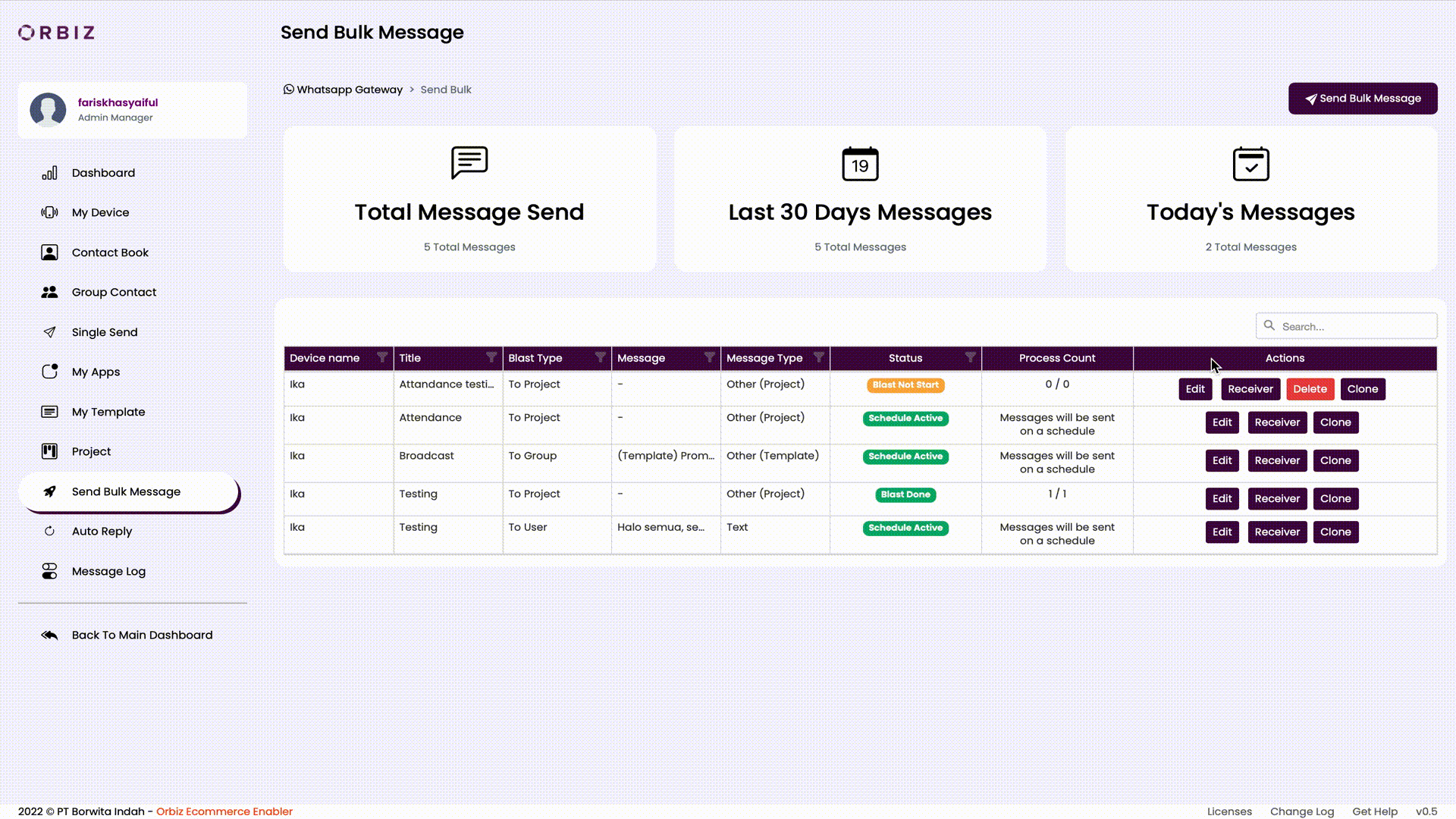
Task: Click Back To Main Dashboard link
Action: pyautogui.click(x=142, y=635)
